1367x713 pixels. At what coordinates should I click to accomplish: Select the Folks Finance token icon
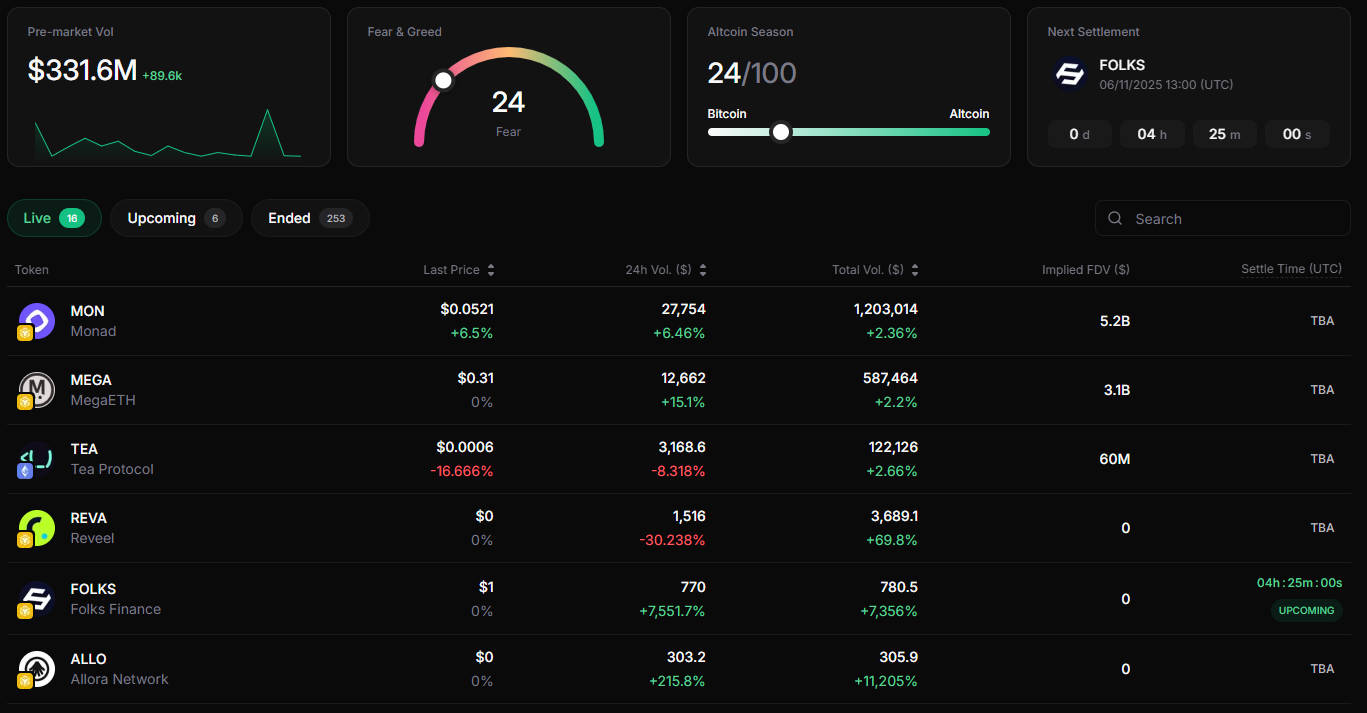[36, 599]
